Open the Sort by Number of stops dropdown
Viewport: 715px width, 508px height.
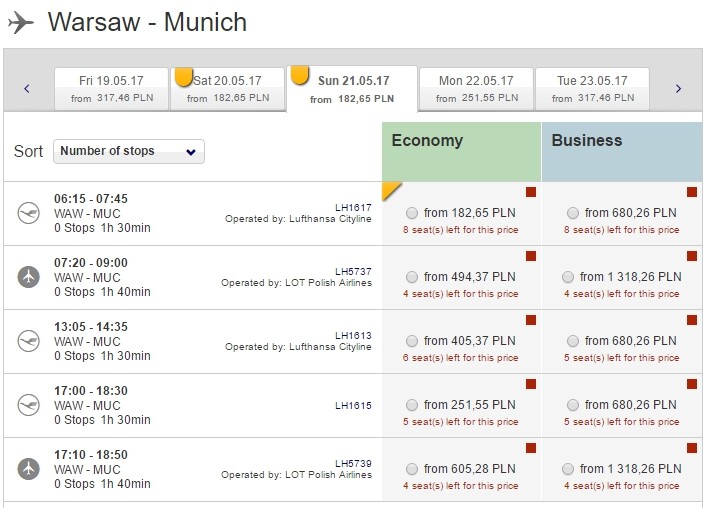coord(129,151)
